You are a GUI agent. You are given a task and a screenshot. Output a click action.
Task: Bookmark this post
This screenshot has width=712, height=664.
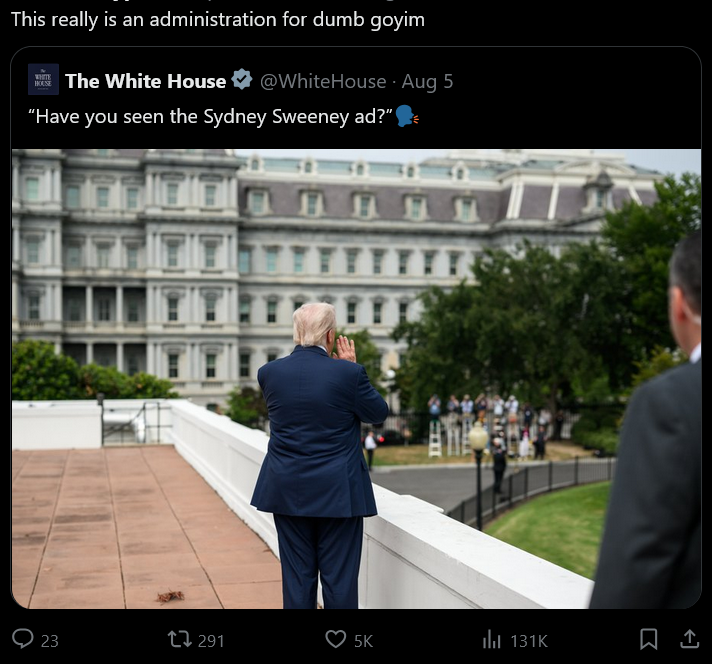(648, 639)
